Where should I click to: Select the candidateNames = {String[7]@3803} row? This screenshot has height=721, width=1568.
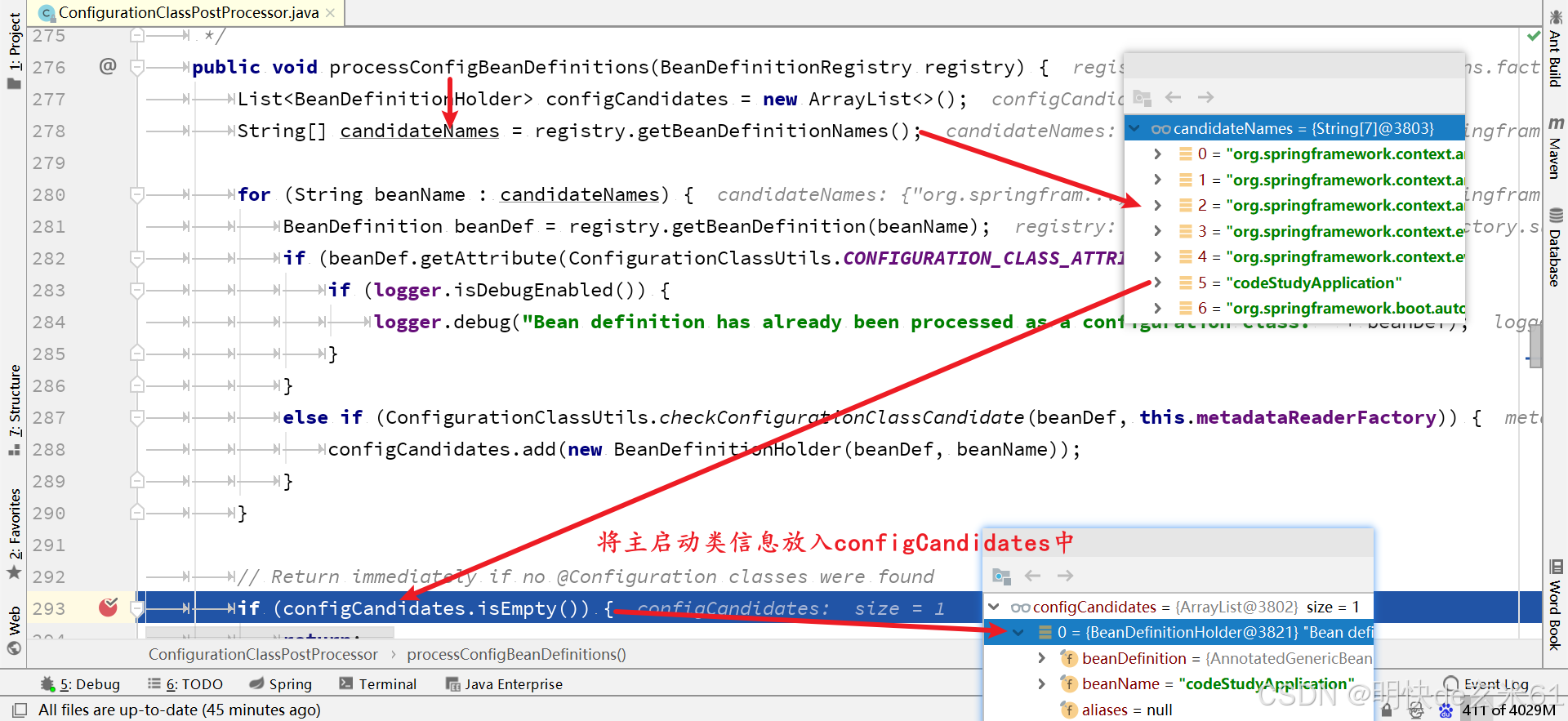pos(1295,128)
